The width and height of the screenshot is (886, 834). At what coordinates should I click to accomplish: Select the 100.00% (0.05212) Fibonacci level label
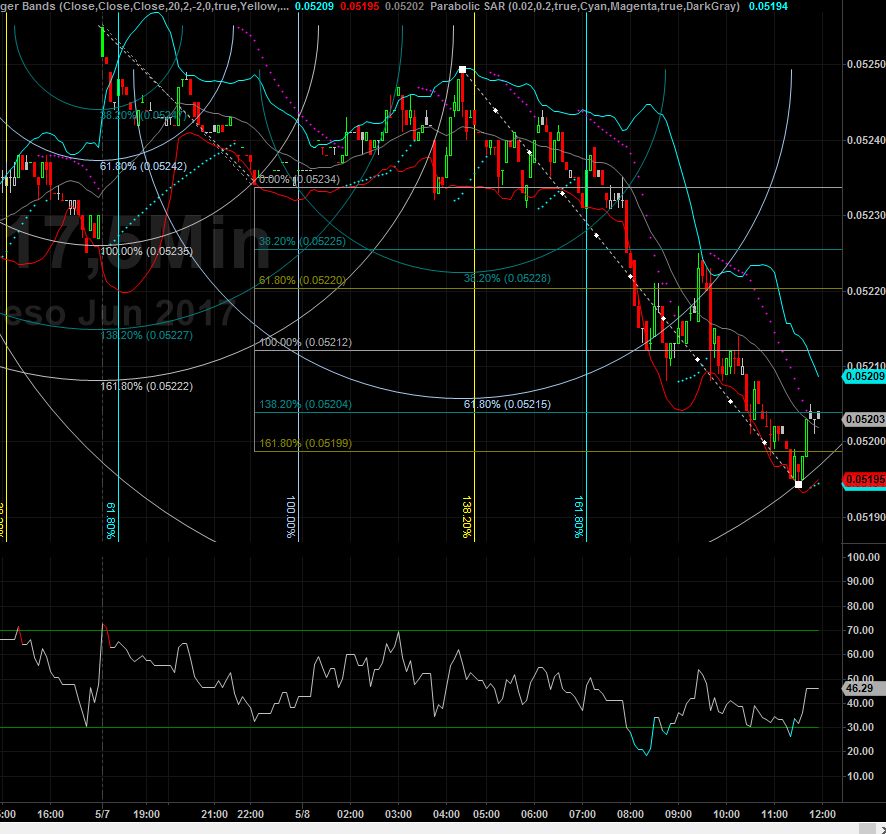coord(304,342)
